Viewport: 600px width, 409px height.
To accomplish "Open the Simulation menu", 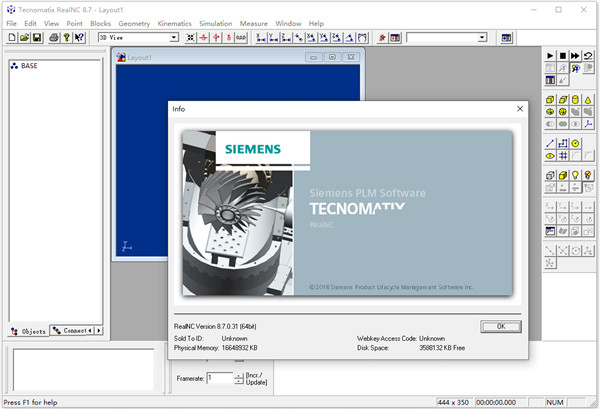I will [214, 22].
